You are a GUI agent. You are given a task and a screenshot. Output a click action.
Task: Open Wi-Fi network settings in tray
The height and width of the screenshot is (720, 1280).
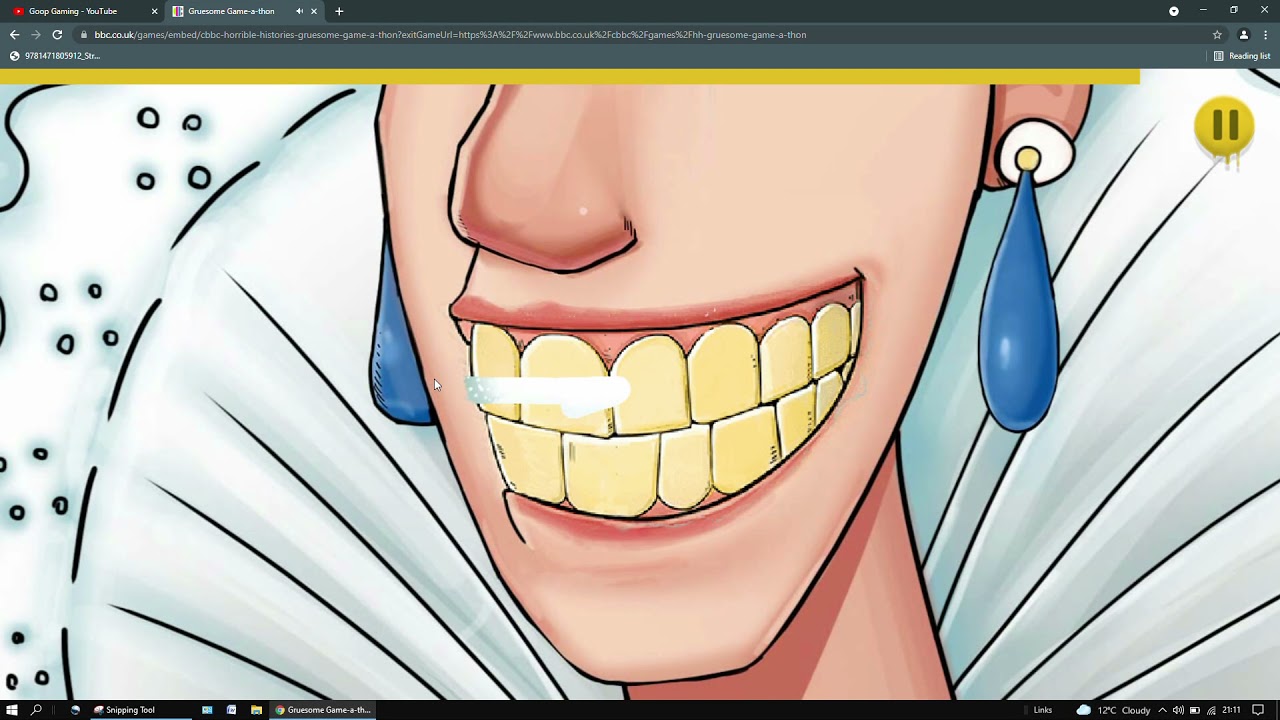(1211, 710)
